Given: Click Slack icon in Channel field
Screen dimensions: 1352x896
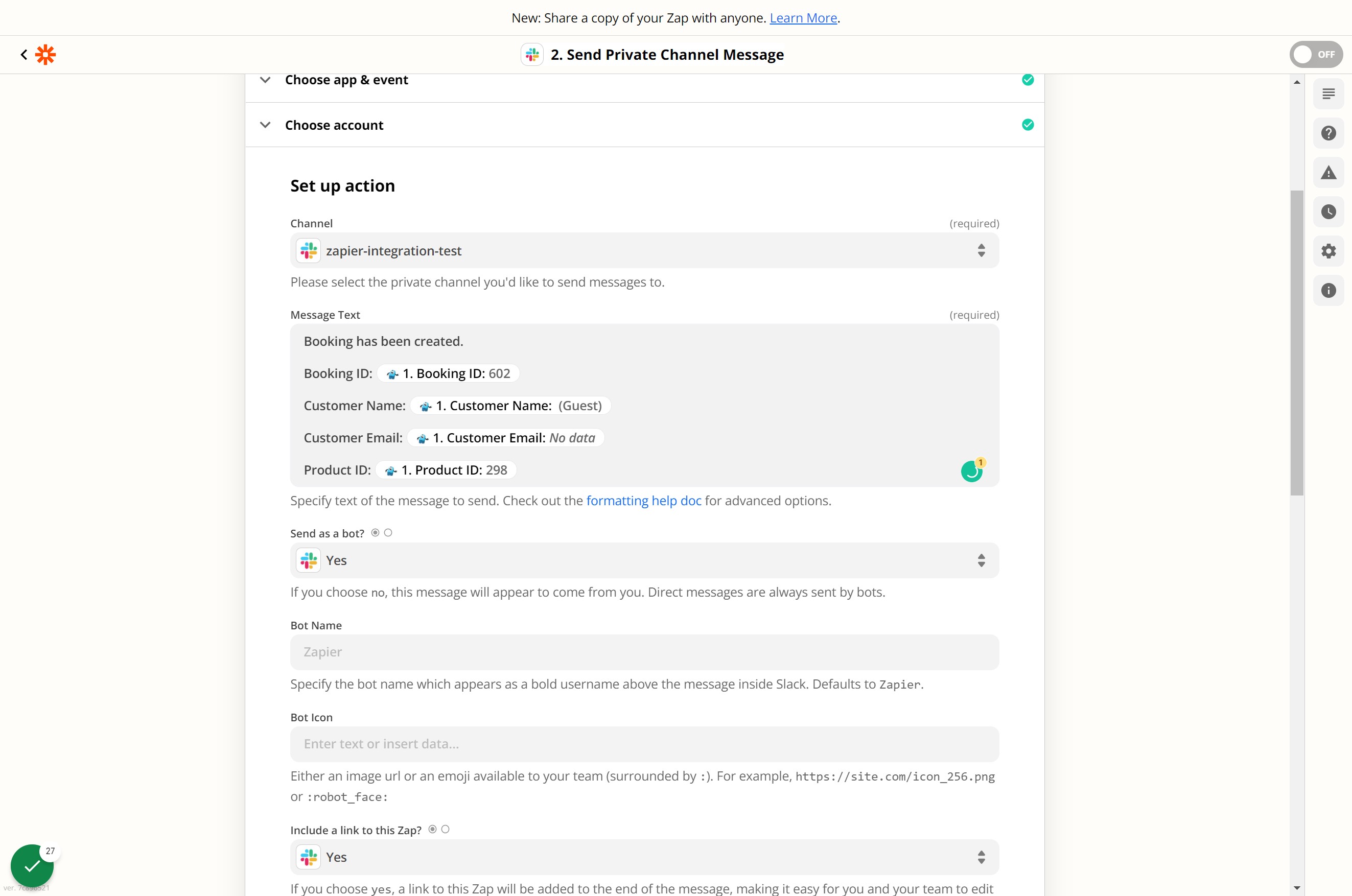Looking at the screenshot, I should click(309, 251).
